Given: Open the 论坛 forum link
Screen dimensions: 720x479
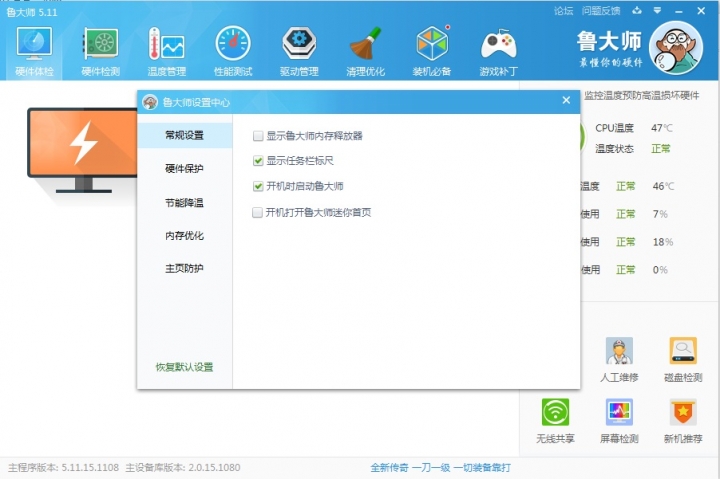Looking at the screenshot, I should pos(563,11).
